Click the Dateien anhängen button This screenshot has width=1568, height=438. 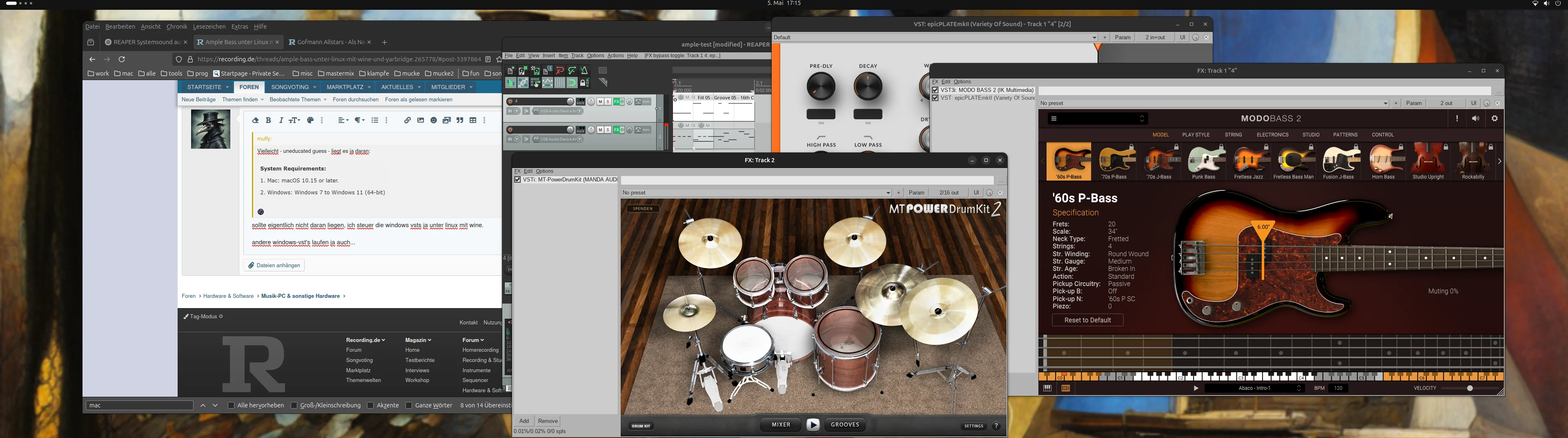click(x=274, y=265)
